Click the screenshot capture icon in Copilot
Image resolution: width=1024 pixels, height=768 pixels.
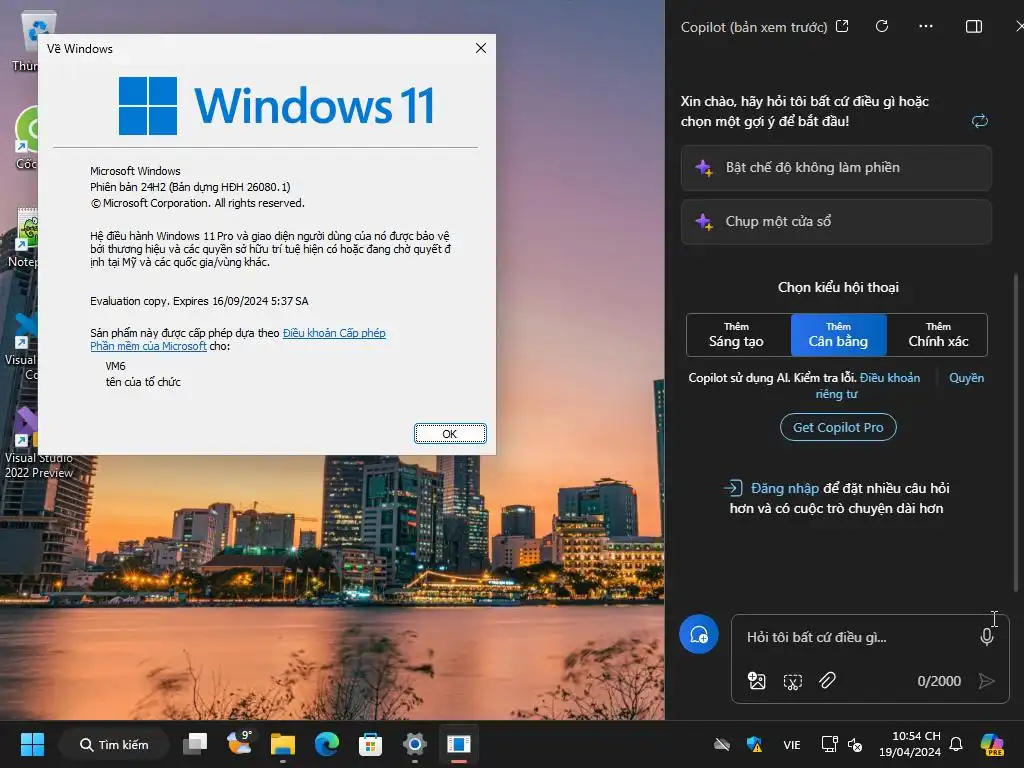tap(792, 682)
